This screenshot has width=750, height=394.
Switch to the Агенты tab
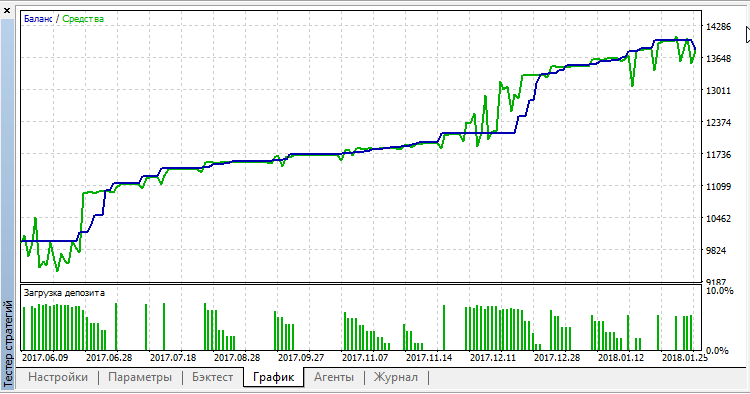point(334,377)
